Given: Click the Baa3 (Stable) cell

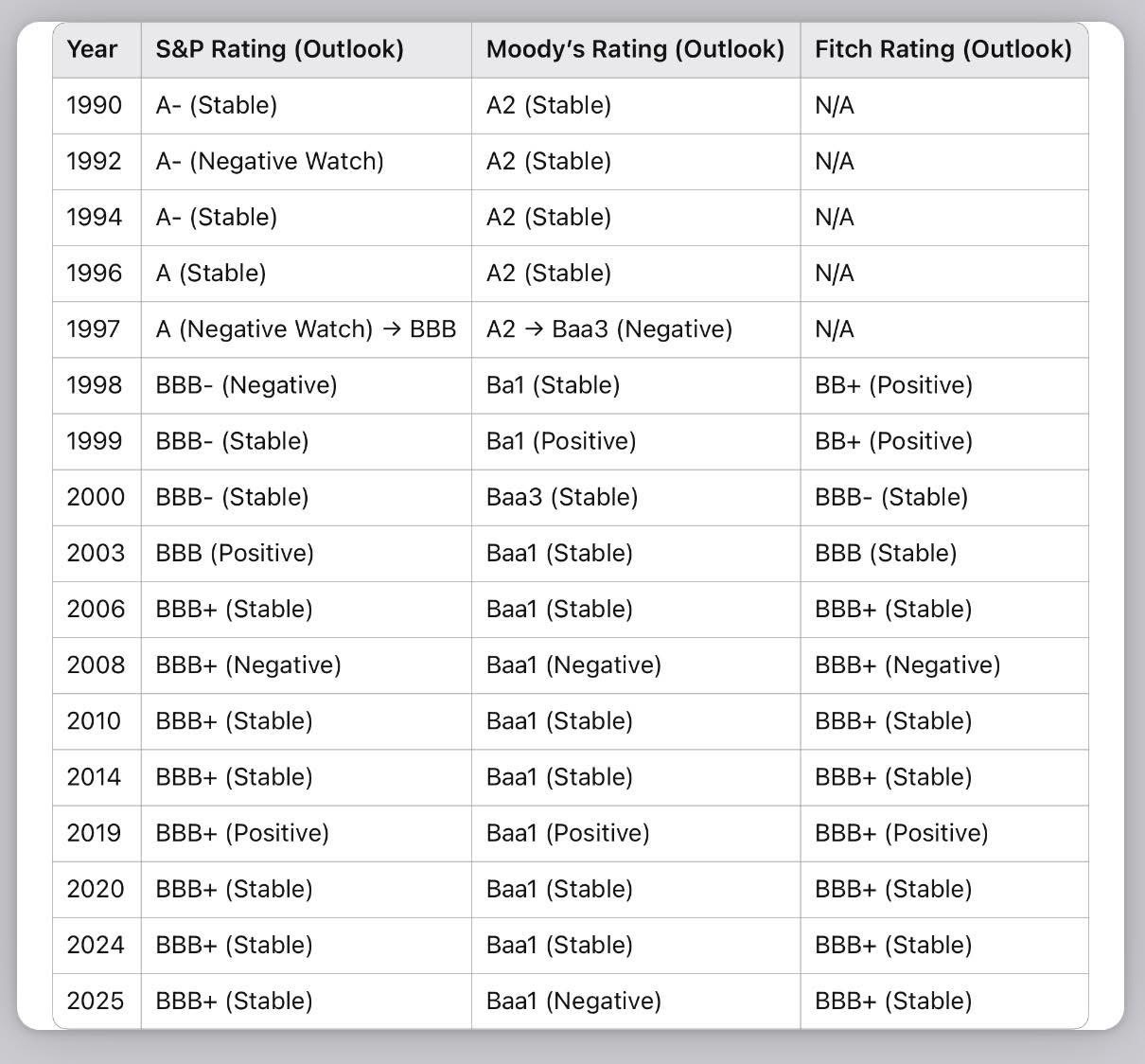Looking at the screenshot, I should 562,496.
